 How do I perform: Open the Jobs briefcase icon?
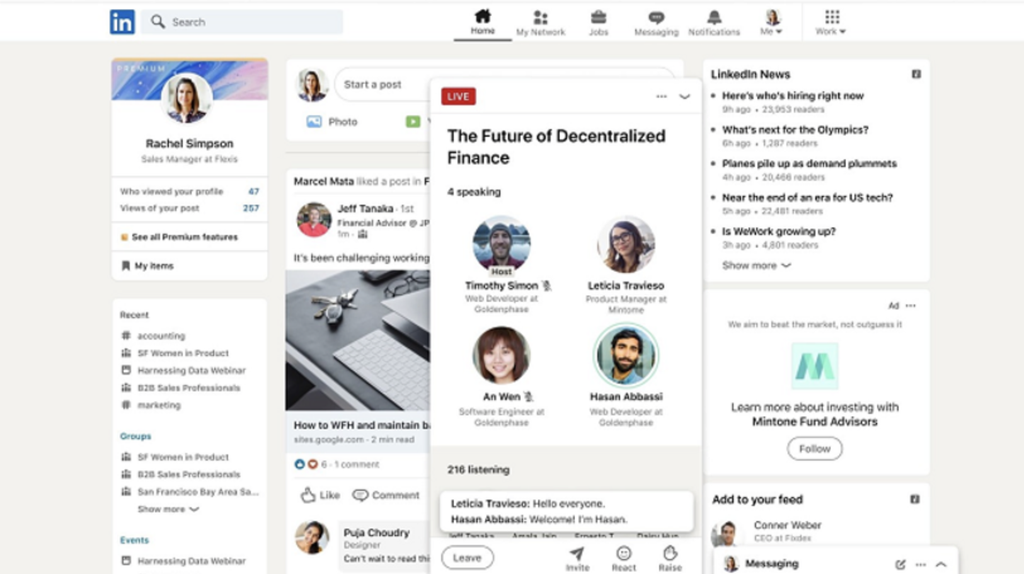pos(598,18)
